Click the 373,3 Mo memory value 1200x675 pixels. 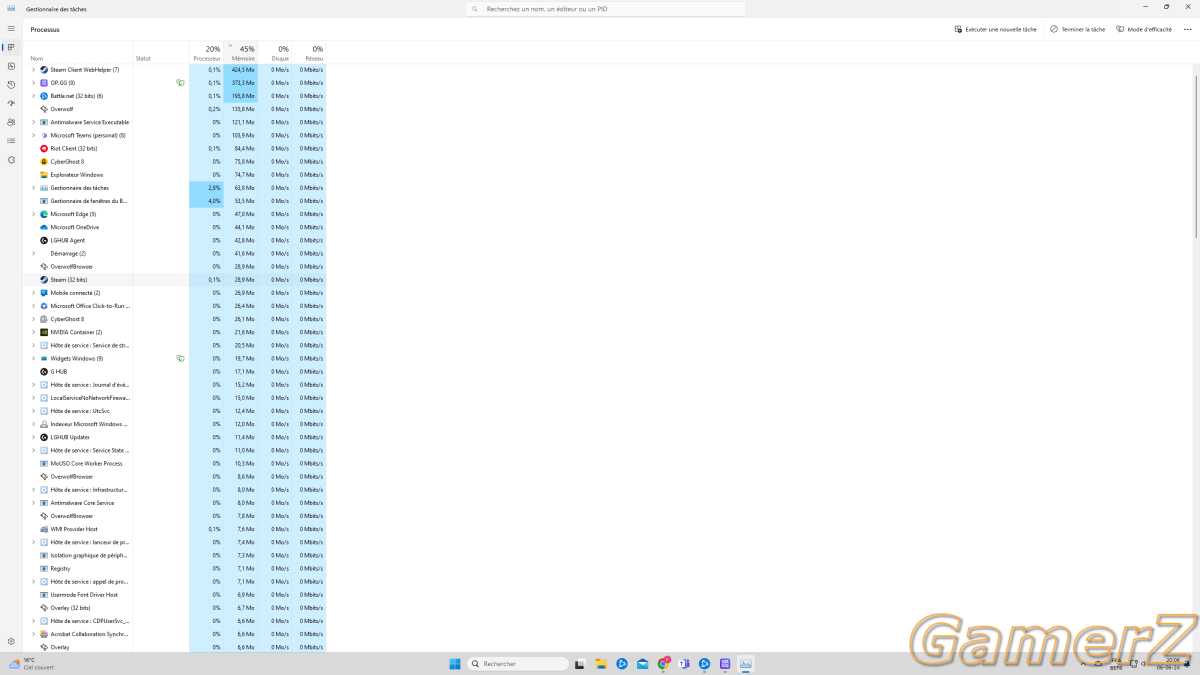243,83
